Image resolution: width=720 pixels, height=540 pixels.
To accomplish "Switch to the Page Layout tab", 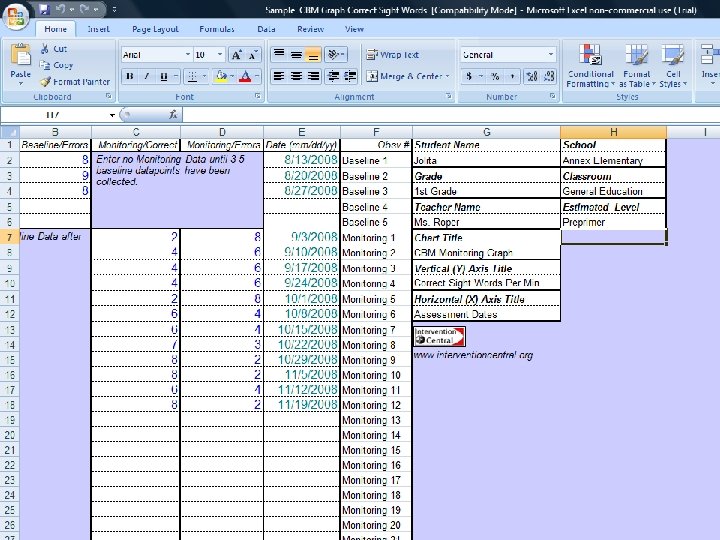I will tap(155, 29).
